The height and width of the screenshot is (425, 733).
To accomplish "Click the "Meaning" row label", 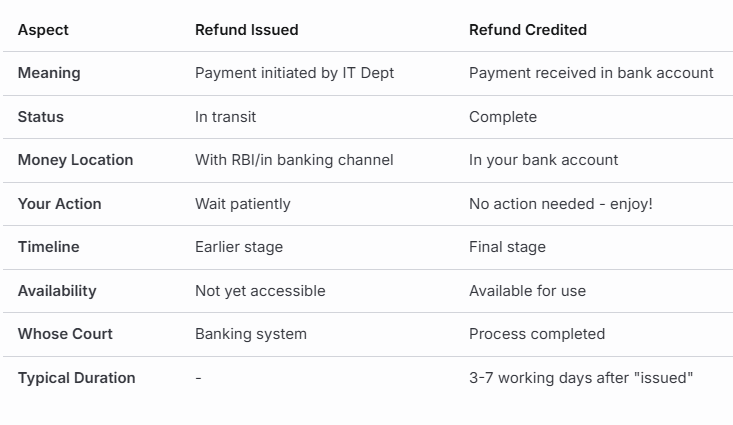I will coord(49,73).
